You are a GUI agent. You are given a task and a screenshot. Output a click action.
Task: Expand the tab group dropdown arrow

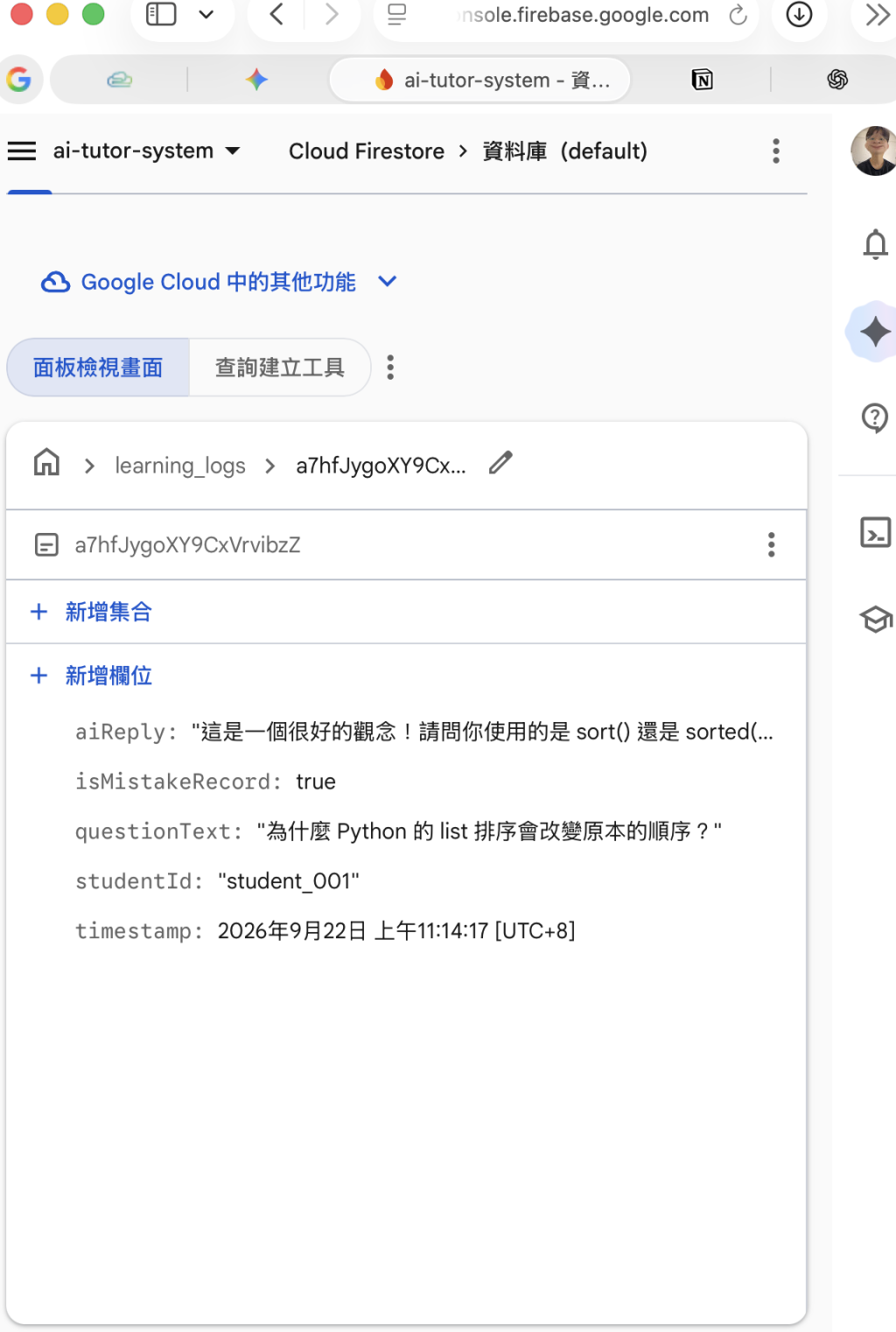pos(206,15)
